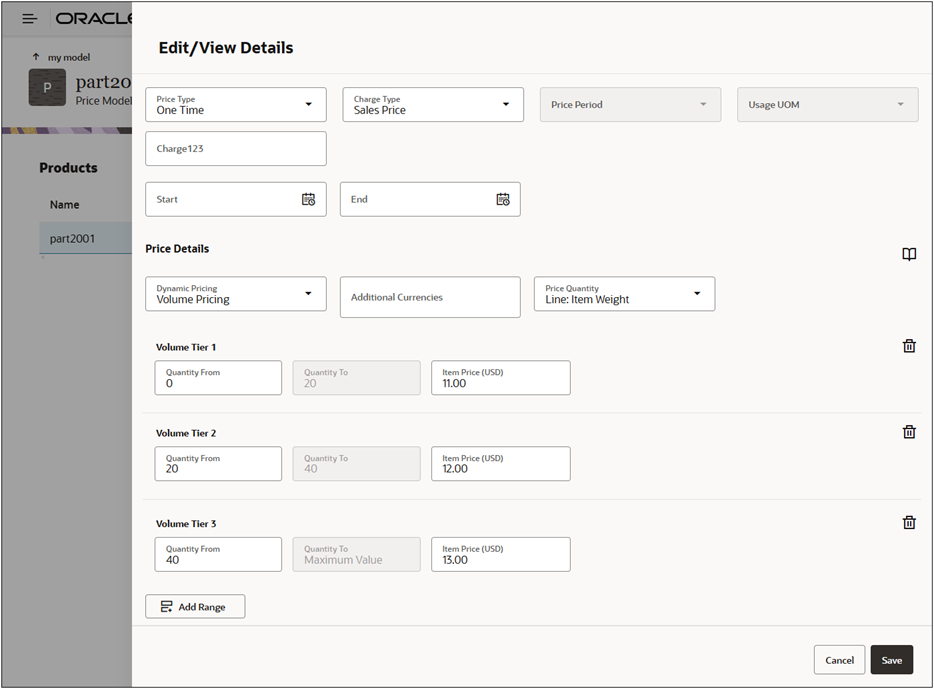
Task: Click the Add Range button
Action: click(x=195, y=606)
